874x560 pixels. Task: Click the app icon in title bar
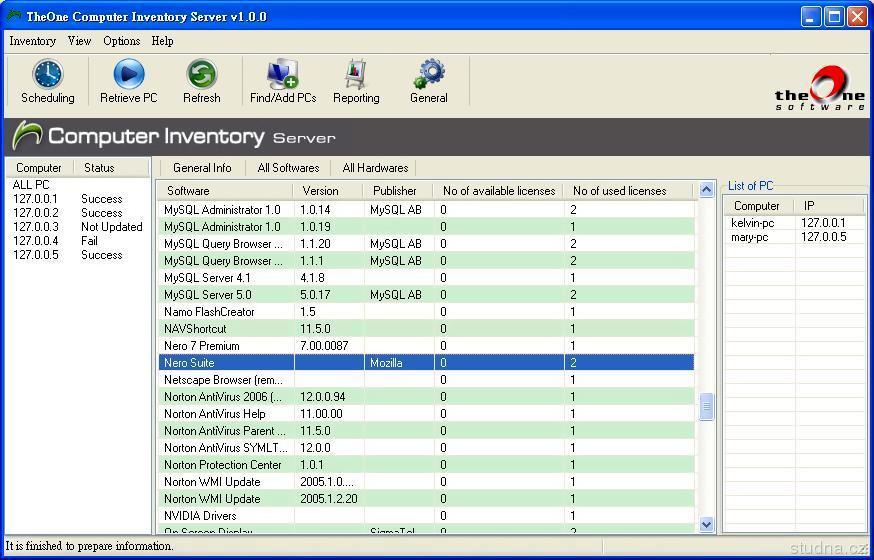14,17
